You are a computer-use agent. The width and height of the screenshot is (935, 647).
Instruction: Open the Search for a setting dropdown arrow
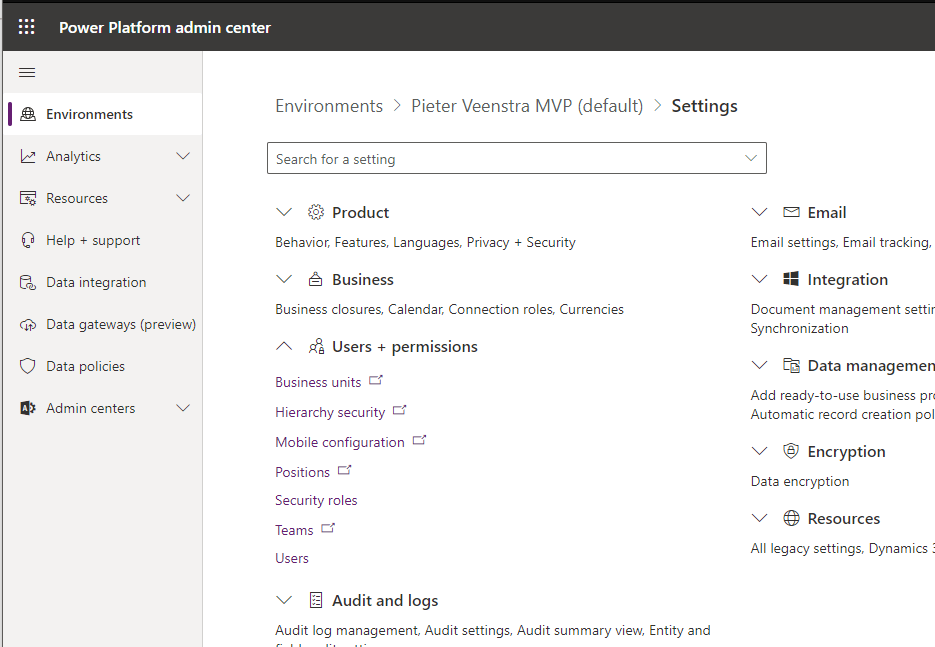coord(751,158)
